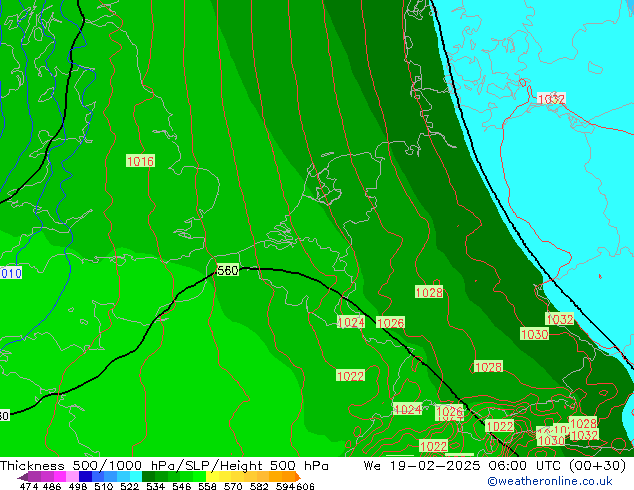This screenshot has height=490, width=634.
Task: Click legend value 522
Action: [x=129, y=486]
